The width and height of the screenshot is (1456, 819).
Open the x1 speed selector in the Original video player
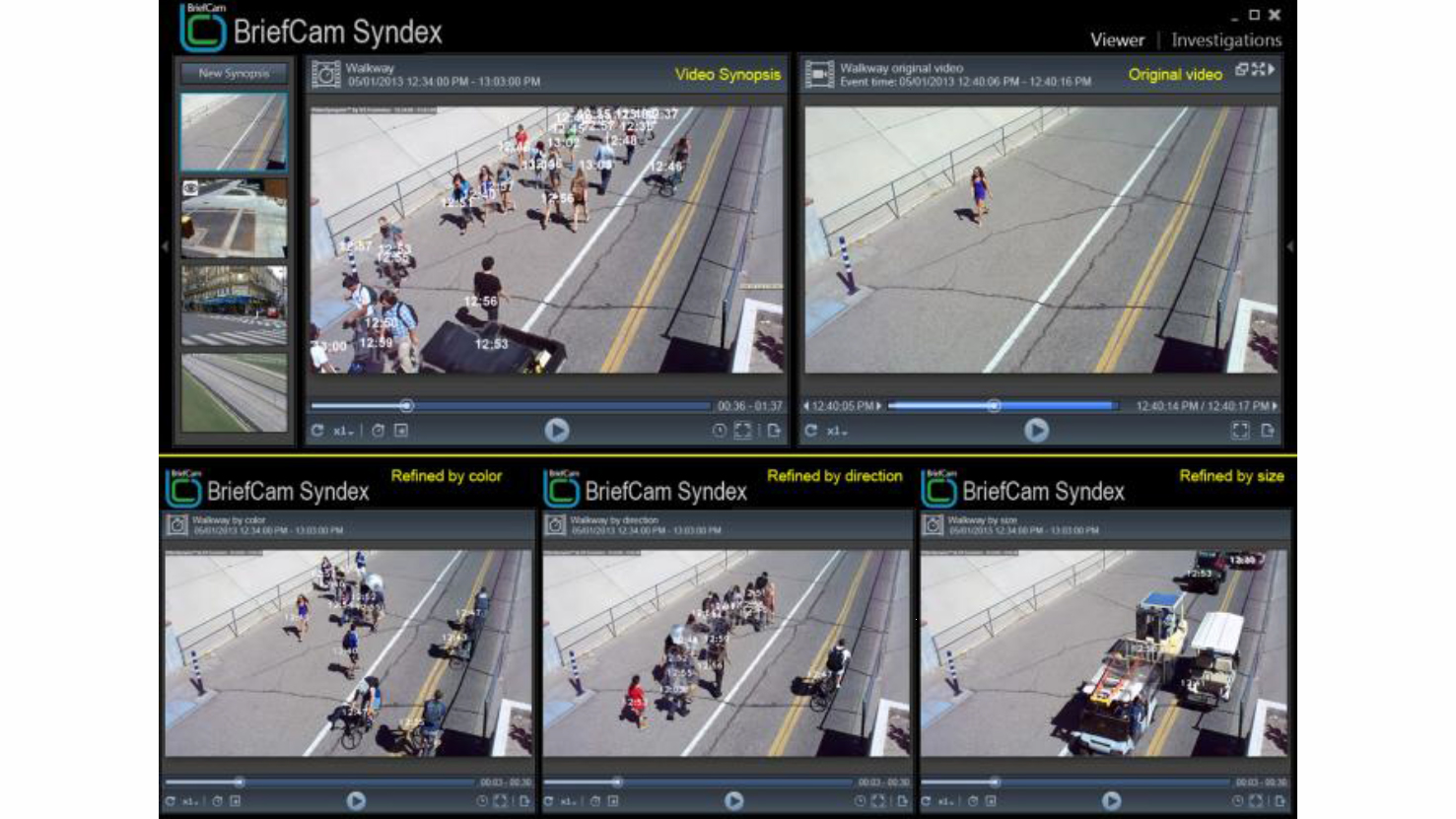834,430
